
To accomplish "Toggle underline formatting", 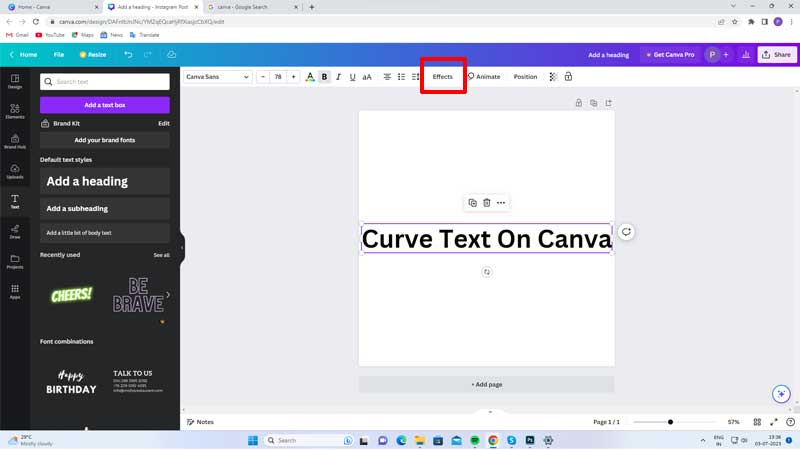I will pyautogui.click(x=352, y=77).
